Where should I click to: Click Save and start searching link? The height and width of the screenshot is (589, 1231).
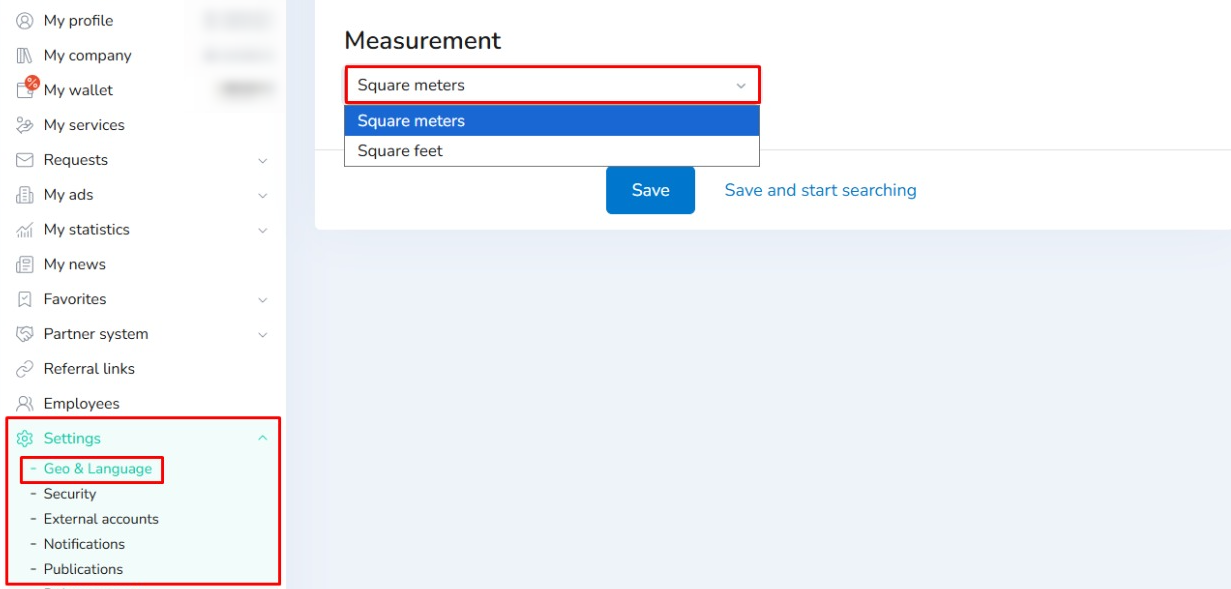click(x=820, y=190)
